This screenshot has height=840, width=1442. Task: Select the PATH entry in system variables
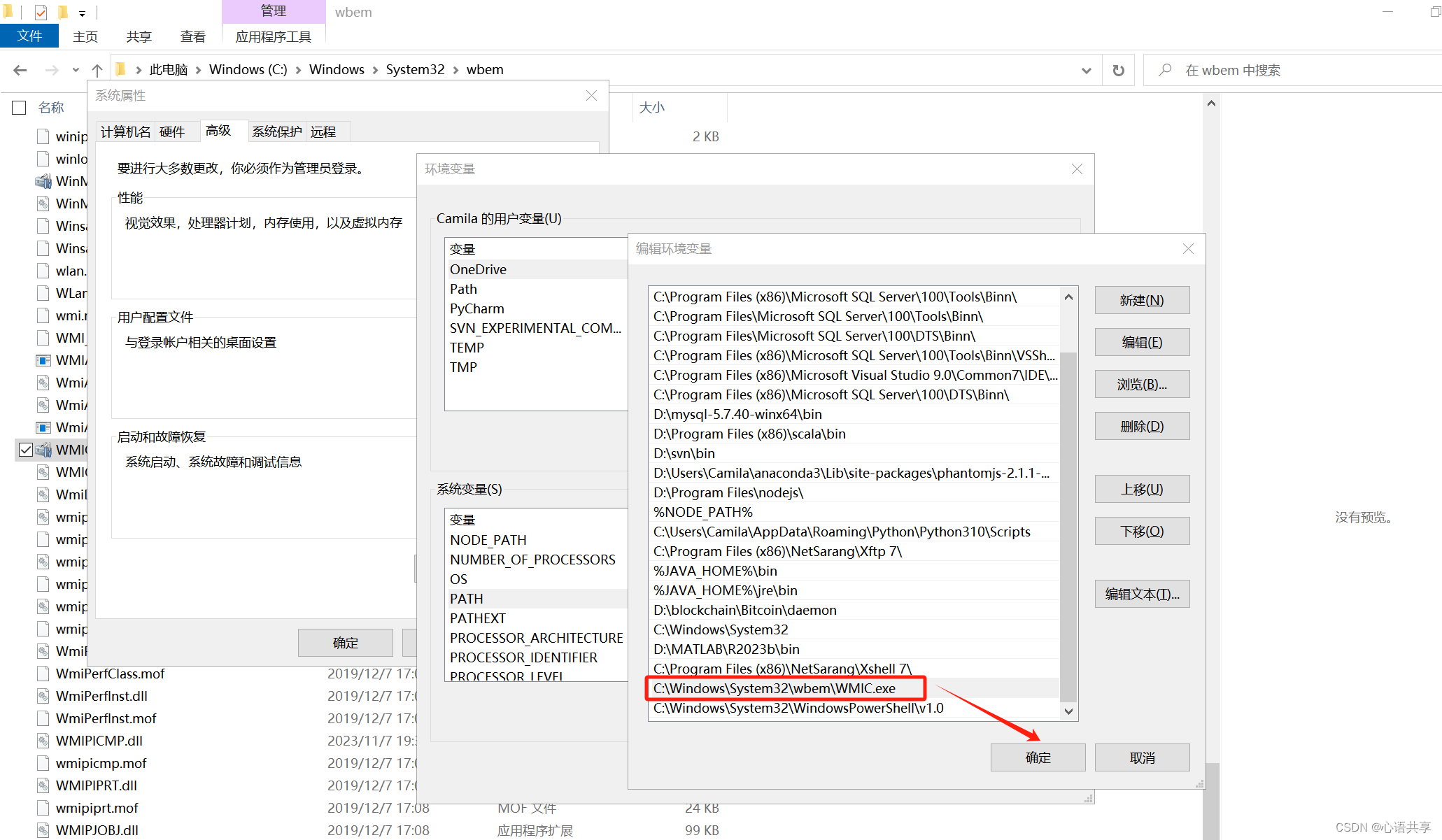pyautogui.click(x=466, y=598)
